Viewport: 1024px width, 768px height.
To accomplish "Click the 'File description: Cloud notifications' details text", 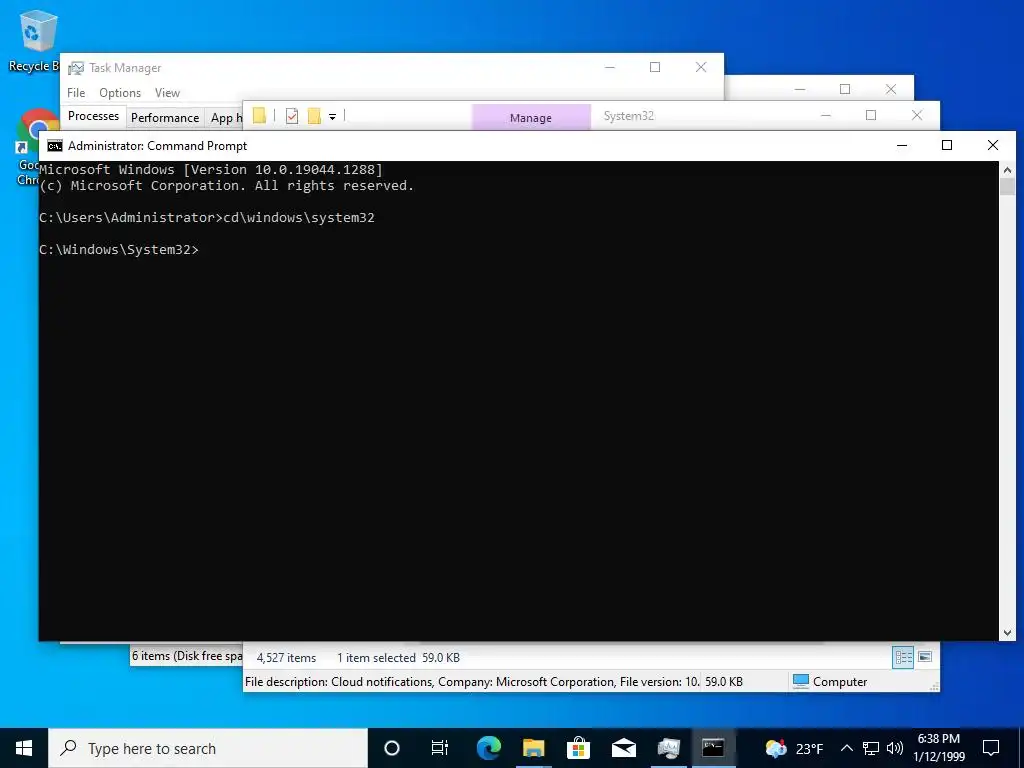I will pyautogui.click(x=472, y=682).
